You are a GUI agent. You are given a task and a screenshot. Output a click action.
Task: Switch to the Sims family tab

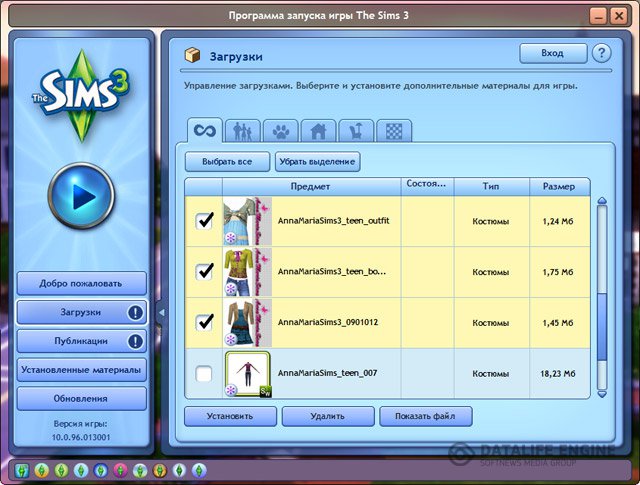[x=242, y=131]
